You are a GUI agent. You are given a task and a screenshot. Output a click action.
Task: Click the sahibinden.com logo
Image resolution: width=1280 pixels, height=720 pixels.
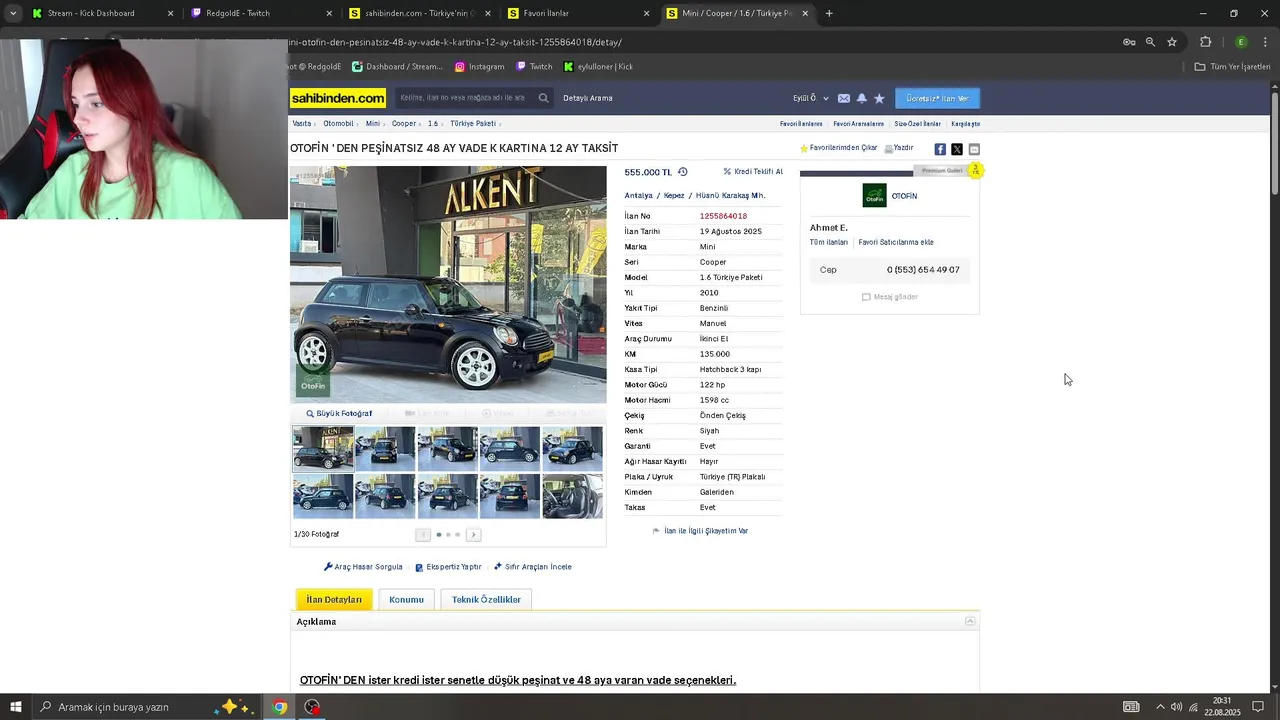(338, 98)
